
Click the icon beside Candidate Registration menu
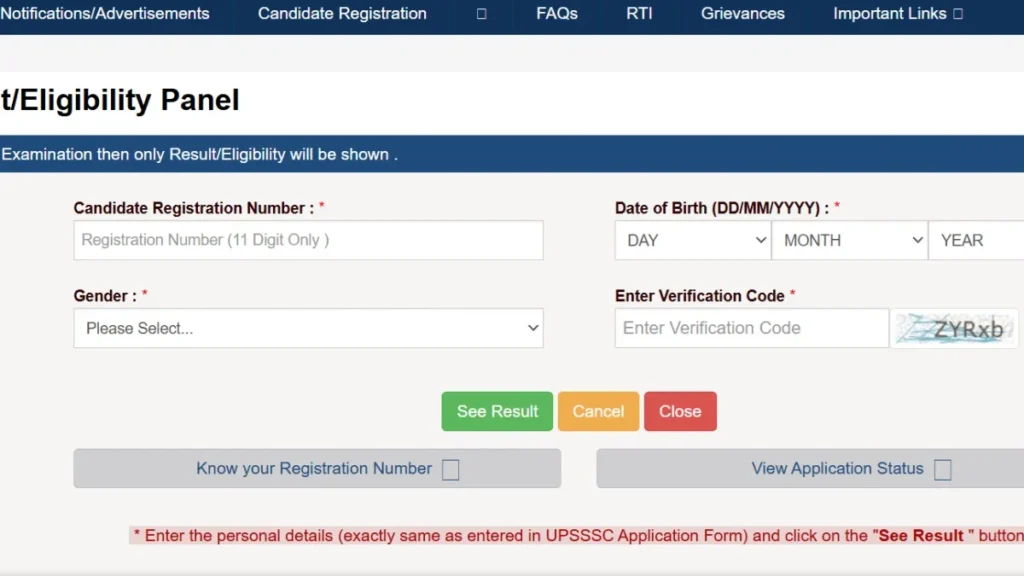481,14
